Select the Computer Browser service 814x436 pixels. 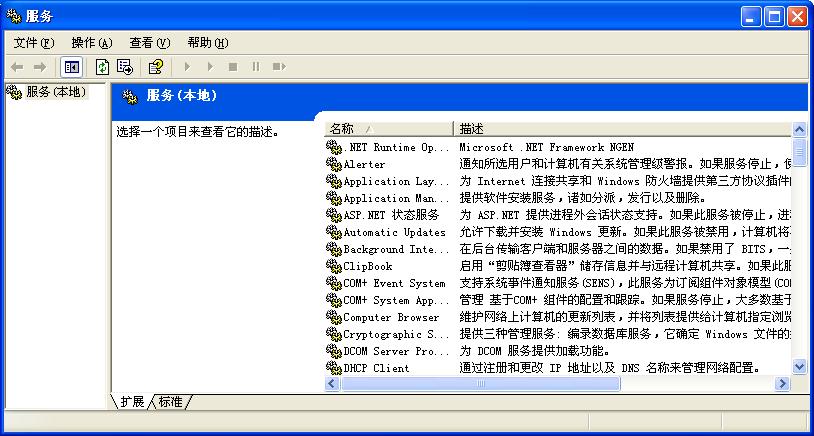391,317
